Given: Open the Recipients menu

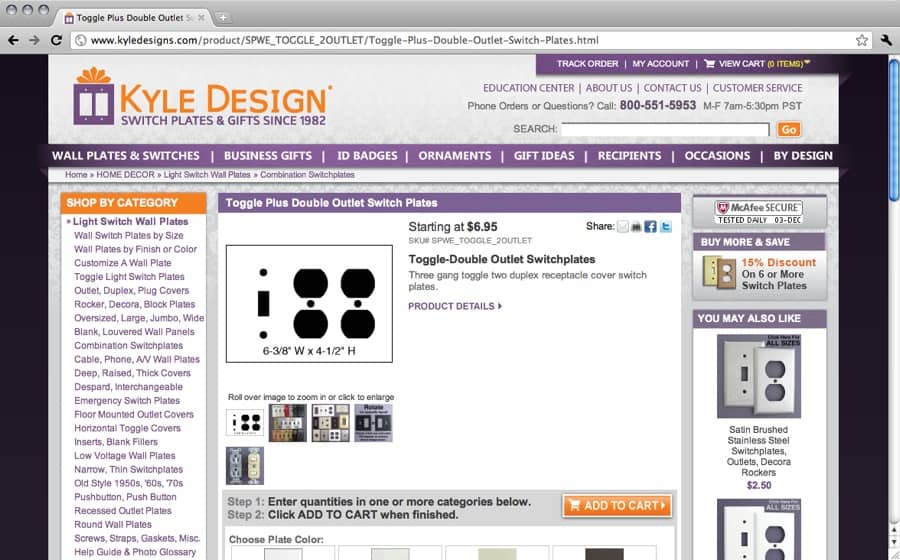Looking at the screenshot, I should [629, 155].
